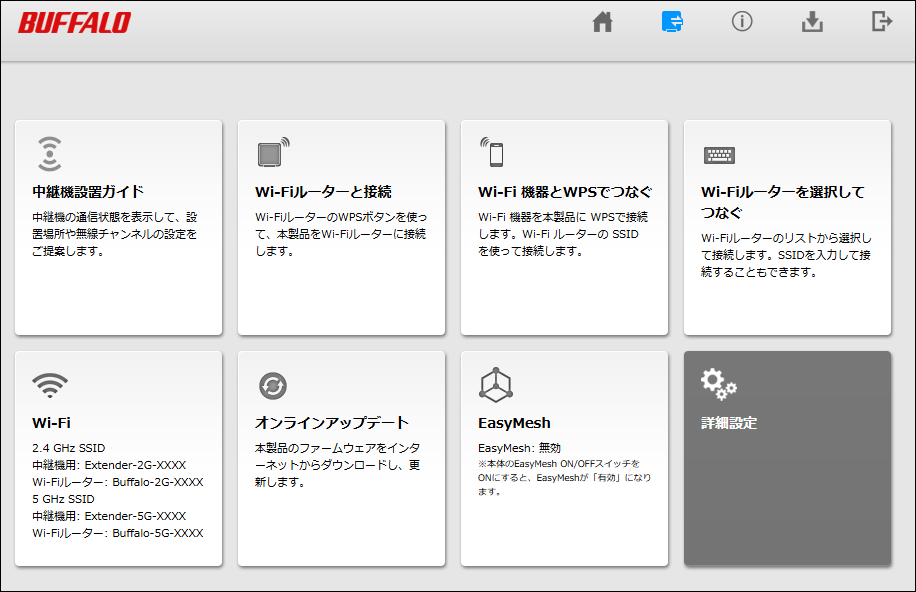Click the router list selection description

(x=786, y=255)
